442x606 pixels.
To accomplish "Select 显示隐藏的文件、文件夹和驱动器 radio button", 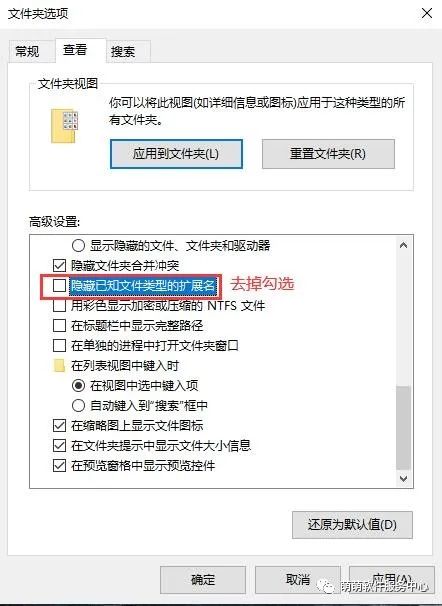I will (x=78, y=245).
